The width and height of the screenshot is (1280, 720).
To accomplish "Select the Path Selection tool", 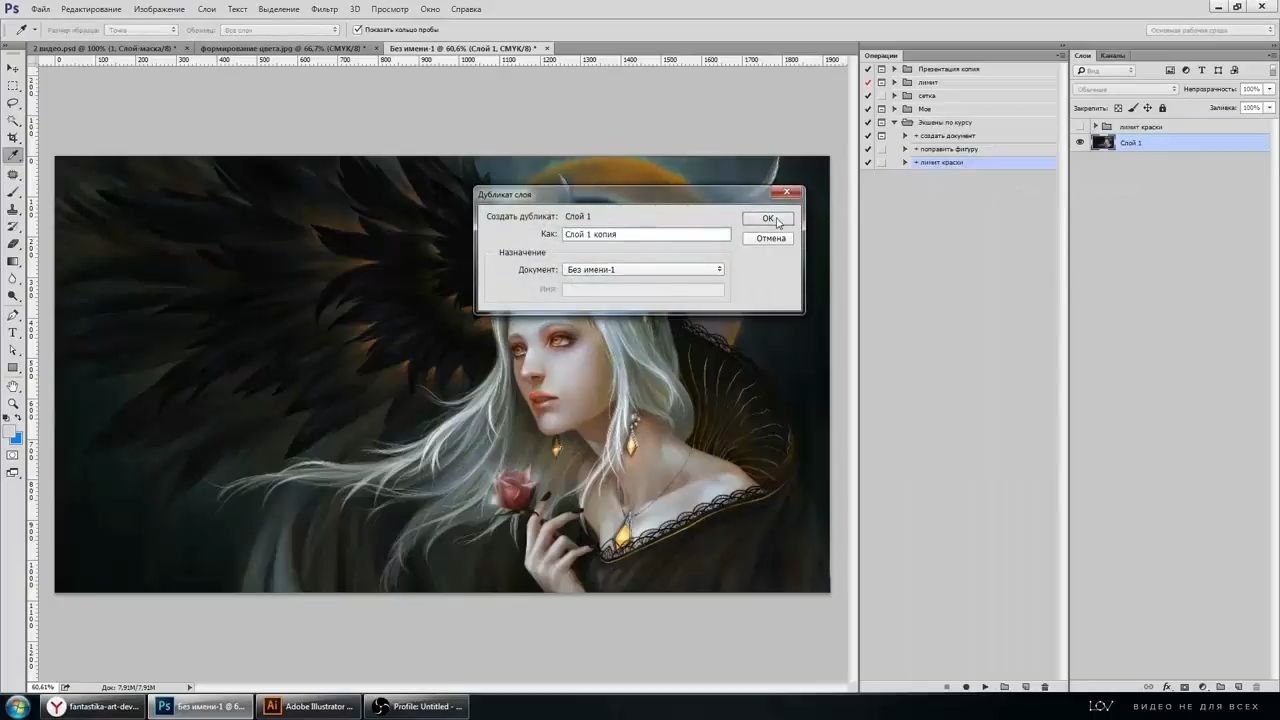I will (x=13, y=350).
